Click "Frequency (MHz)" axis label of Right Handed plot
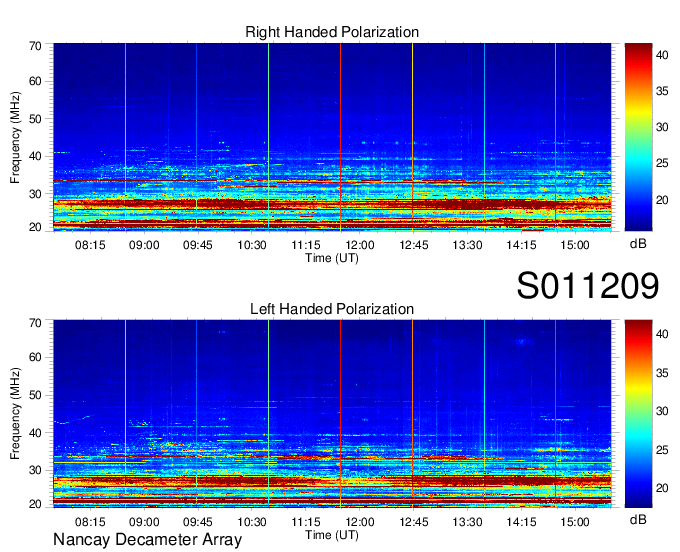 point(15,137)
